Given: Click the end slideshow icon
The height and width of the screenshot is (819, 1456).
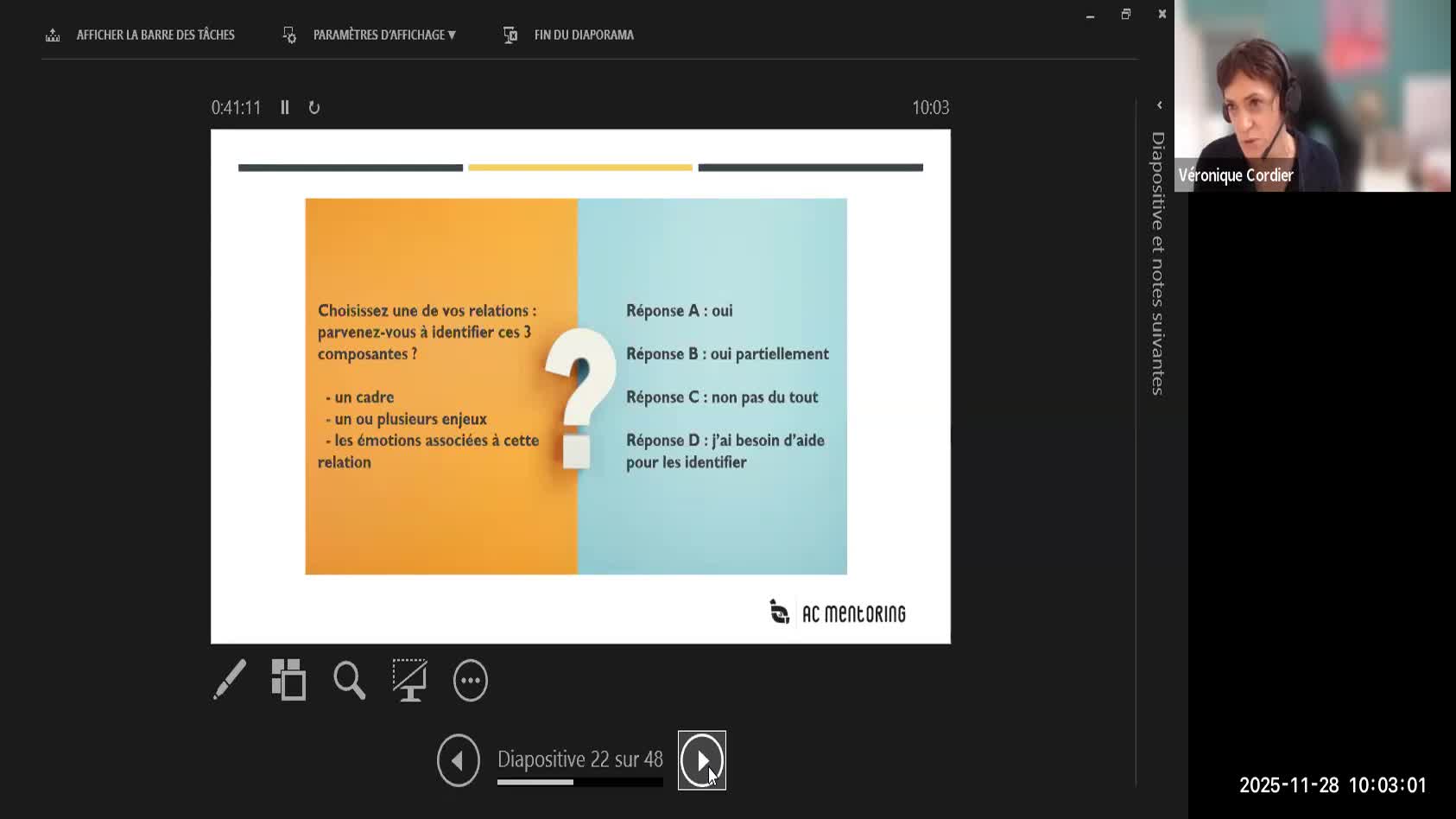Looking at the screenshot, I should pos(510,35).
